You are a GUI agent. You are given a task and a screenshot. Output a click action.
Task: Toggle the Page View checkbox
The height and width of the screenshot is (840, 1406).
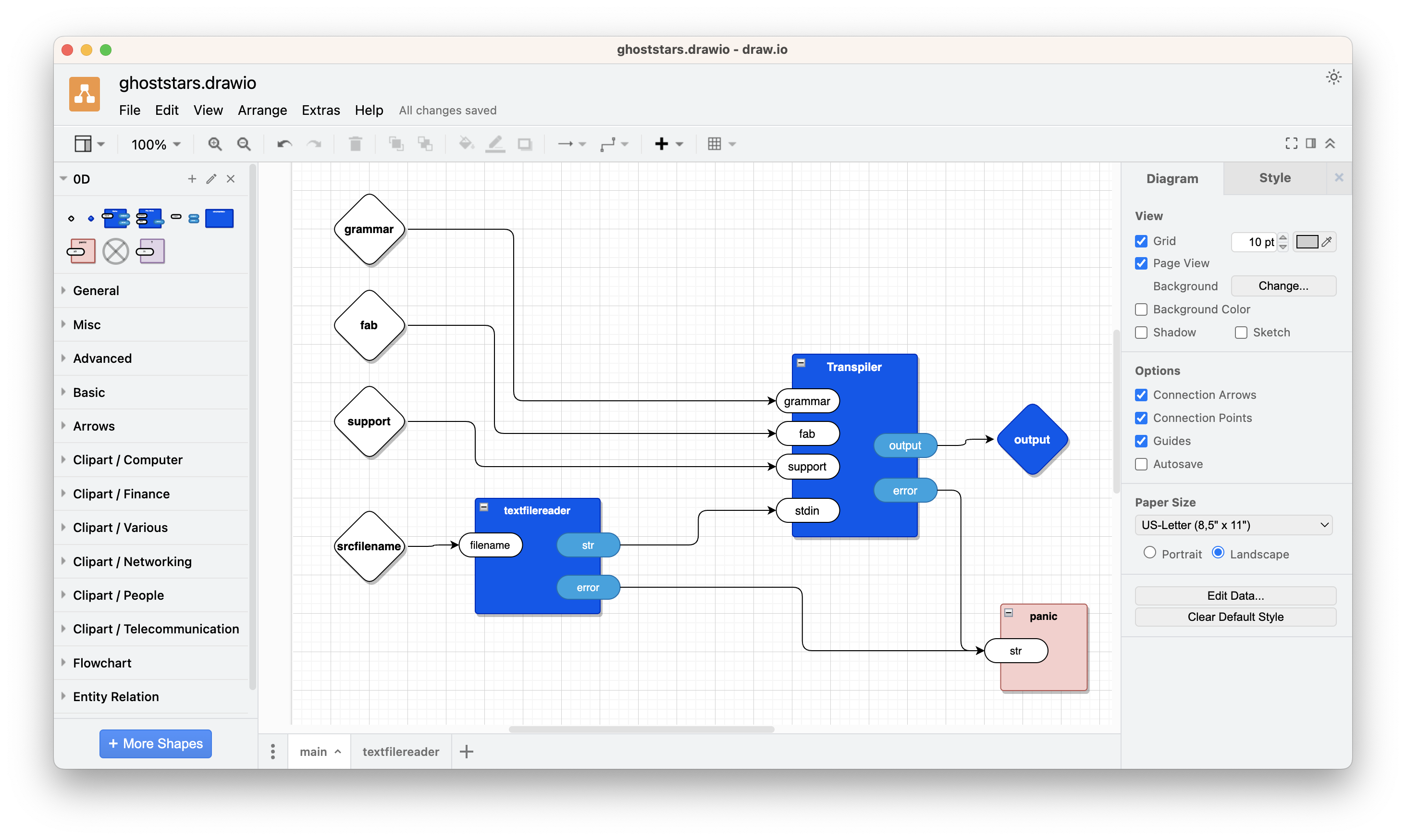tap(1141, 263)
